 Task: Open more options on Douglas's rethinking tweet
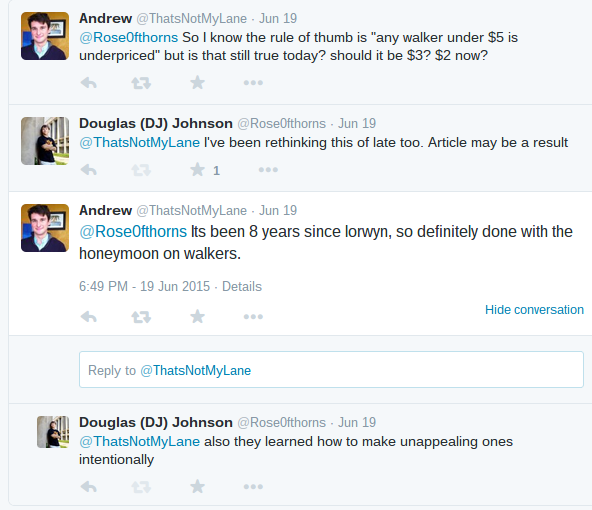268,170
